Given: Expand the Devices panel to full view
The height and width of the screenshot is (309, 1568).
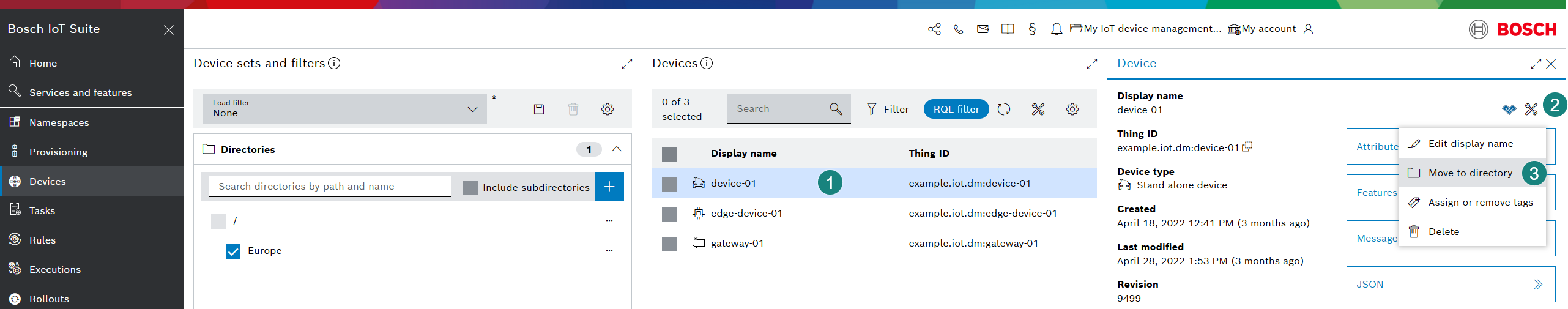Looking at the screenshot, I should [x=1092, y=64].
